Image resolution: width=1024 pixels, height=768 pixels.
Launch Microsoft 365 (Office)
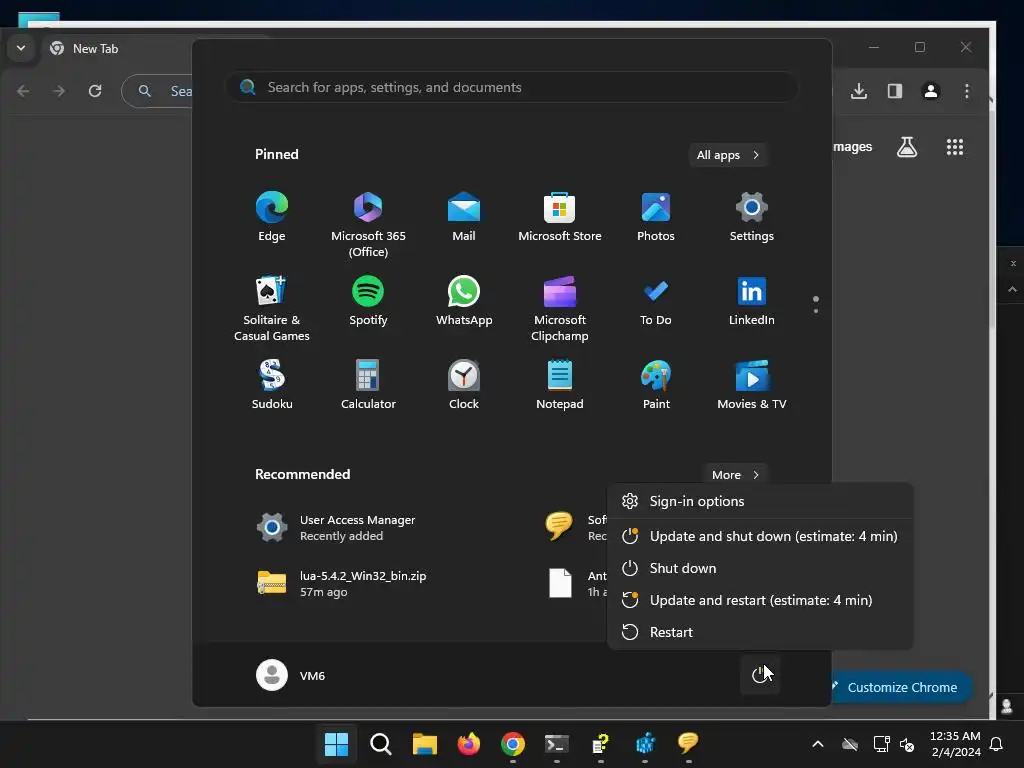(368, 225)
